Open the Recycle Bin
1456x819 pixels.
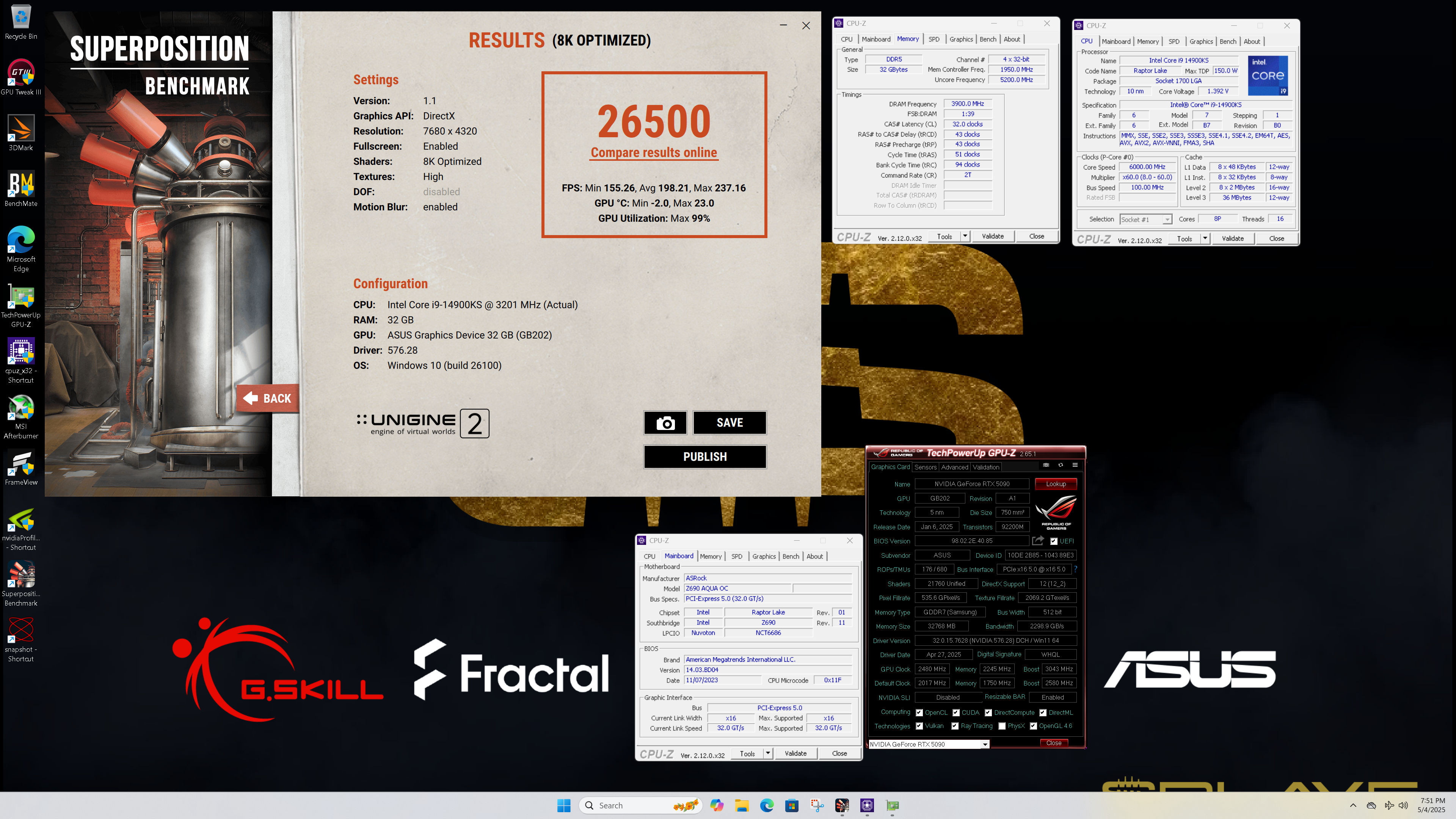pyautogui.click(x=21, y=23)
